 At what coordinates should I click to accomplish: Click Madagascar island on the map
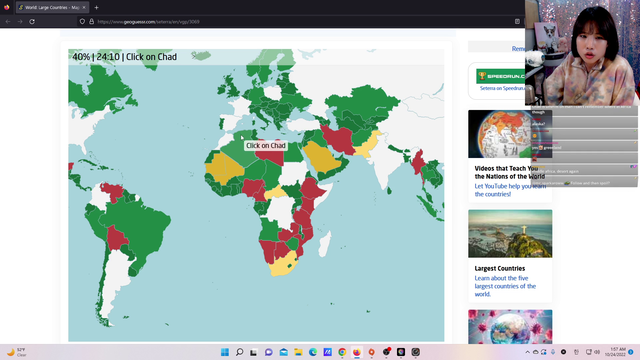[x=325, y=244]
